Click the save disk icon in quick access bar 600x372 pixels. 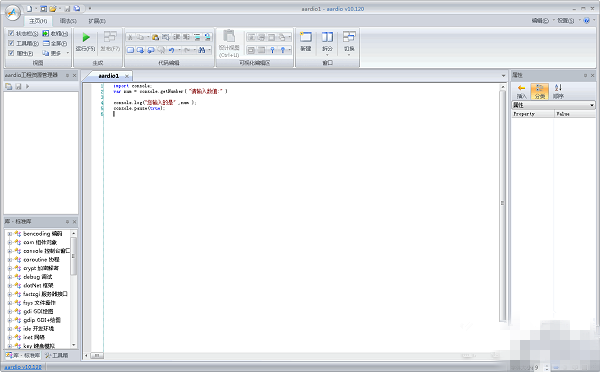(67, 8)
